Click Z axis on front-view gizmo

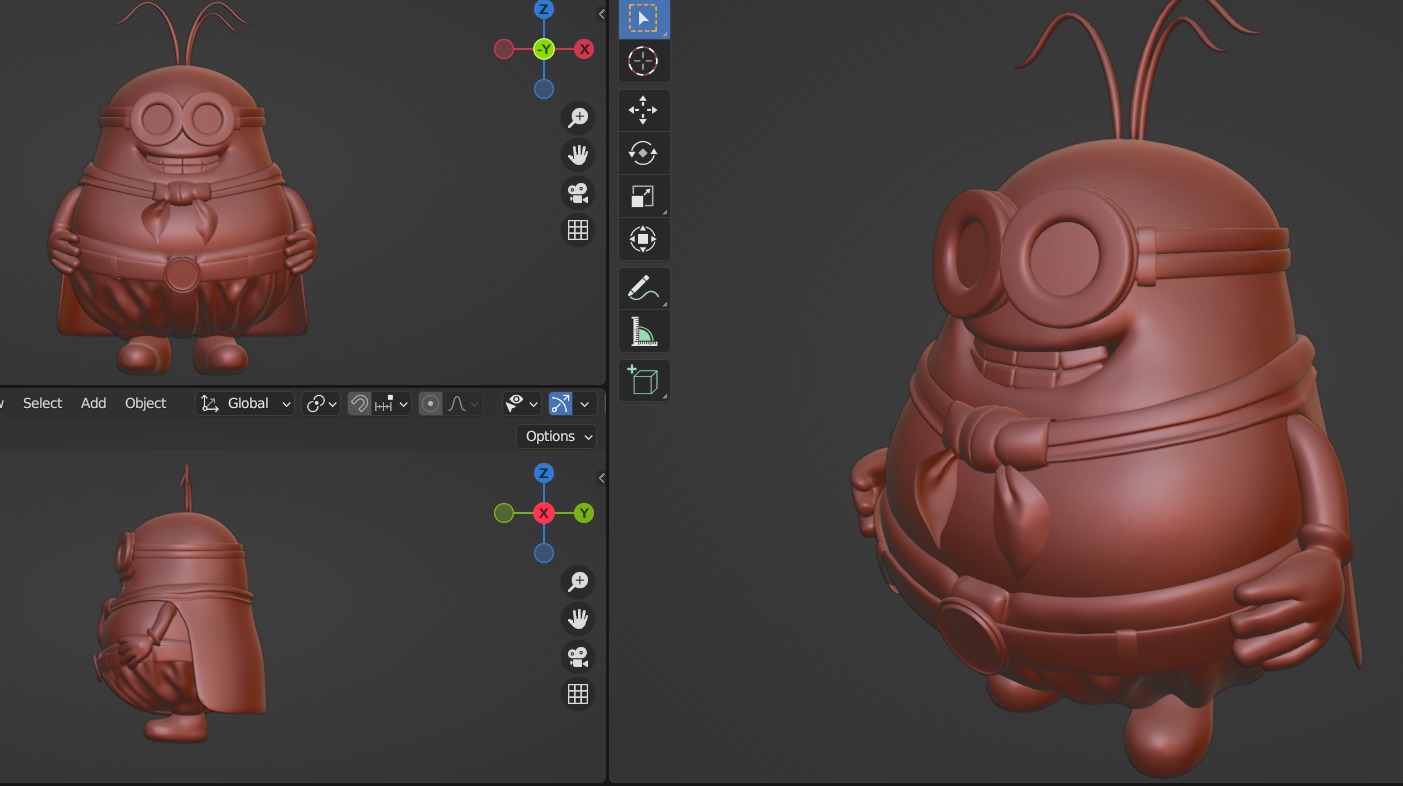[x=544, y=10]
